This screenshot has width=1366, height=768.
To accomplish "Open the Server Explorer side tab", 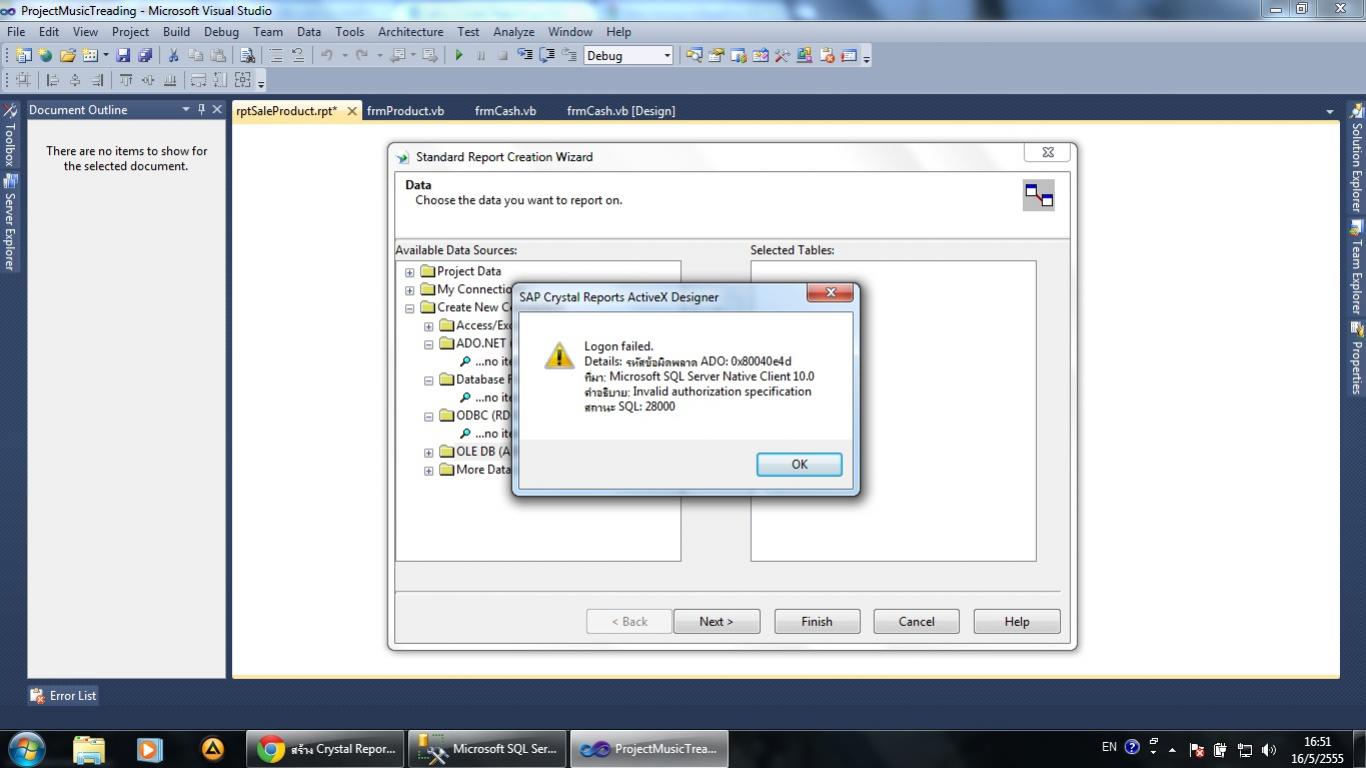I will (x=9, y=223).
